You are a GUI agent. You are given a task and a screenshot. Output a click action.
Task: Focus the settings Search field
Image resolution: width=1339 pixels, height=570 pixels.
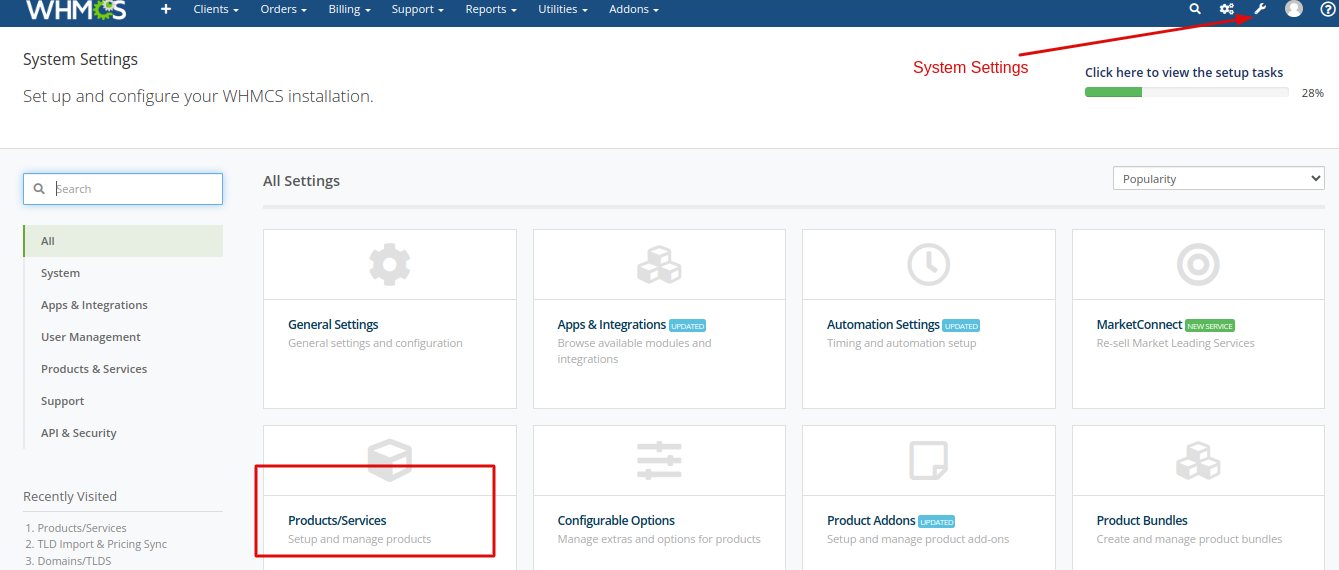tap(123, 189)
